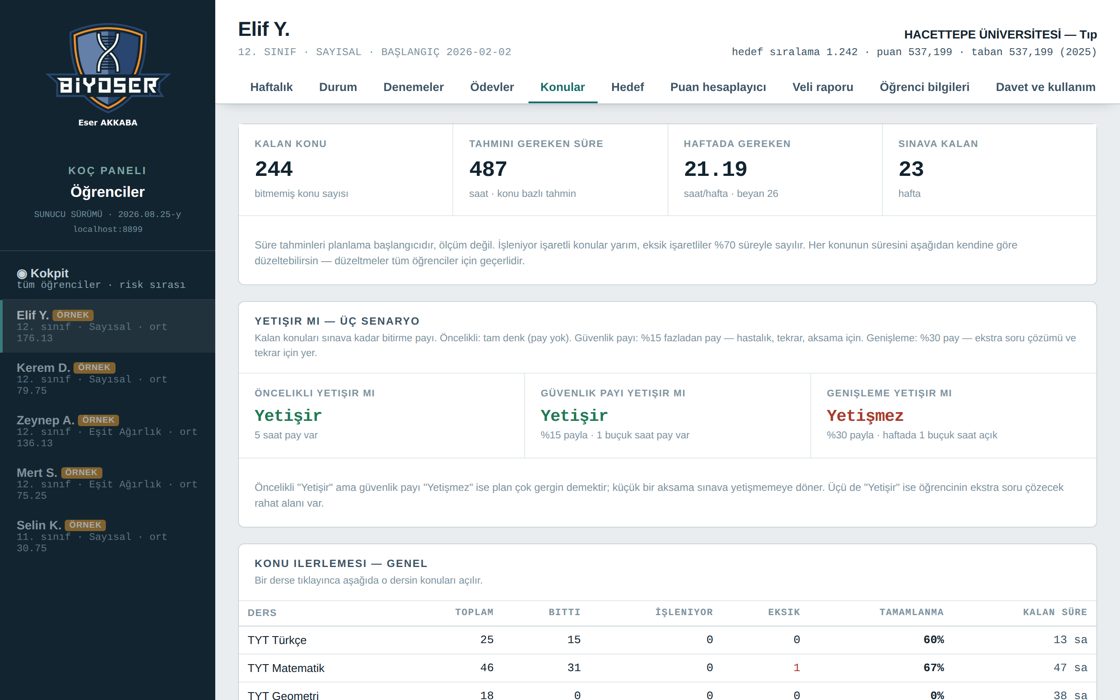Expand the TYT Matematik course row

[667, 668]
